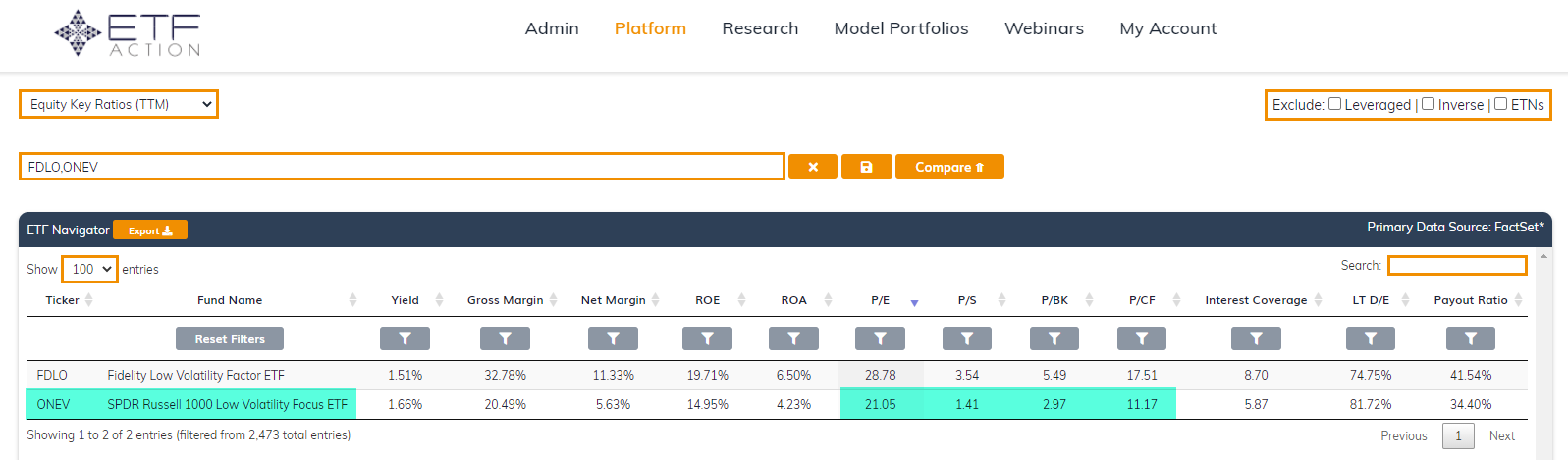Open P/CF column filter
The width and height of the screenshot is (1568, 460).
pos(1142,338)
